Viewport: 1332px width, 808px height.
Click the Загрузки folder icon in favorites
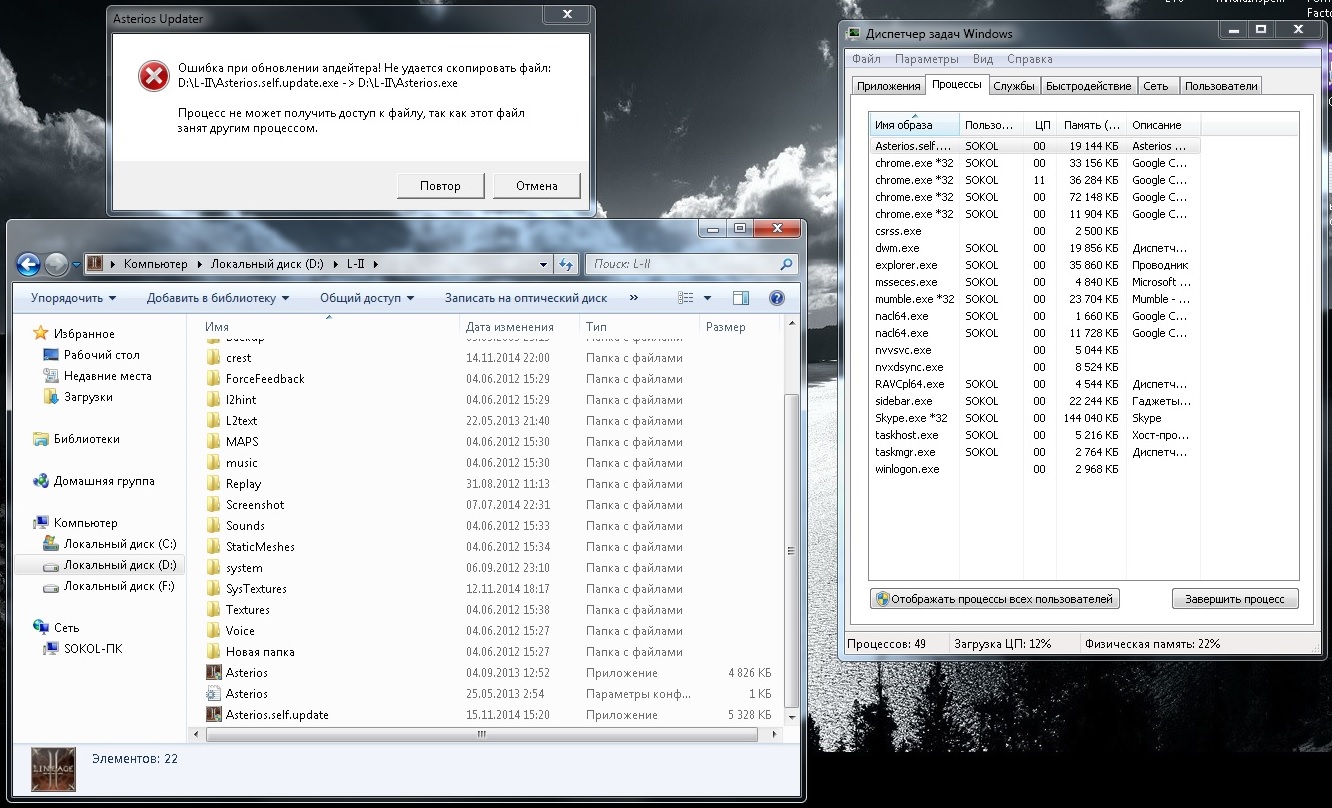(x=51, y=396)
